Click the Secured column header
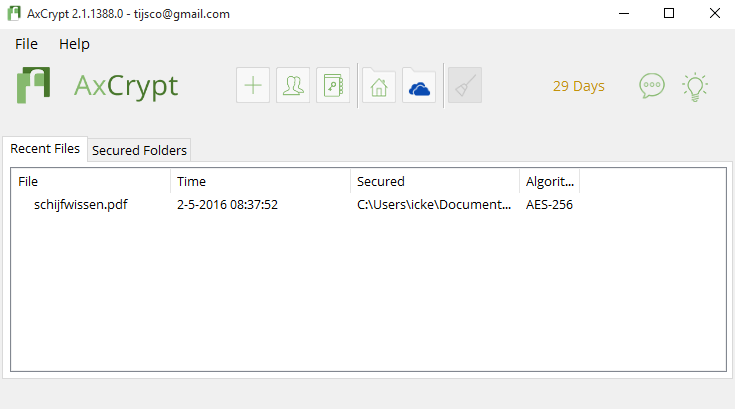 435,181
